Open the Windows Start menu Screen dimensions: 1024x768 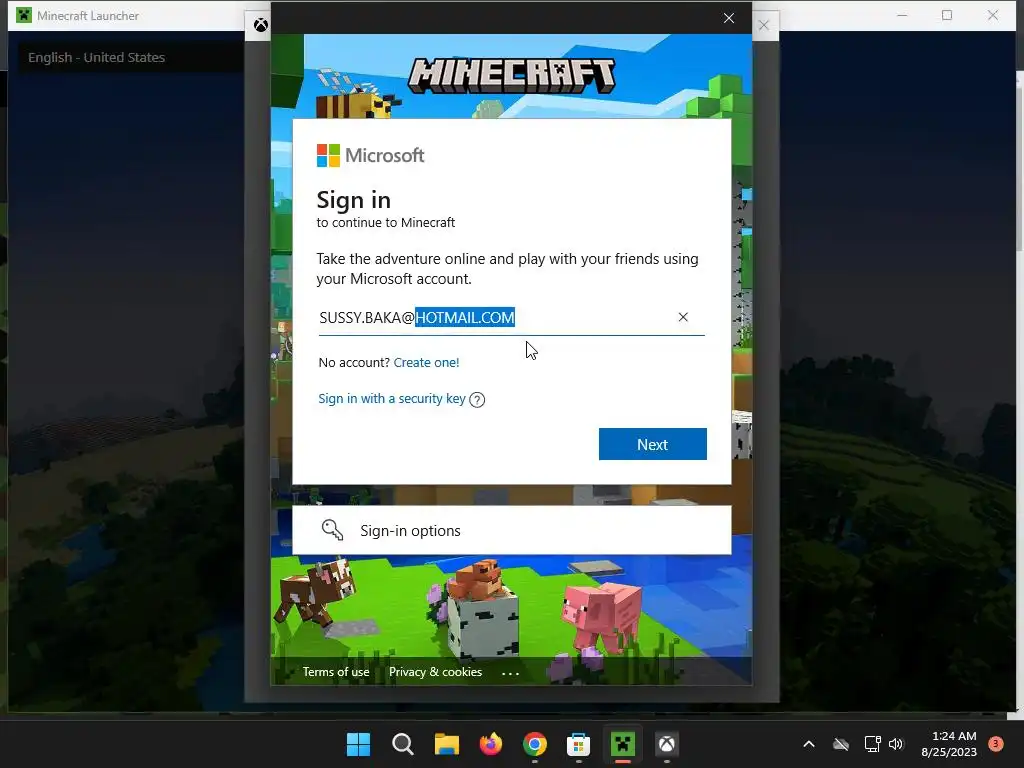pyautogui.click(x=359, y=744)
